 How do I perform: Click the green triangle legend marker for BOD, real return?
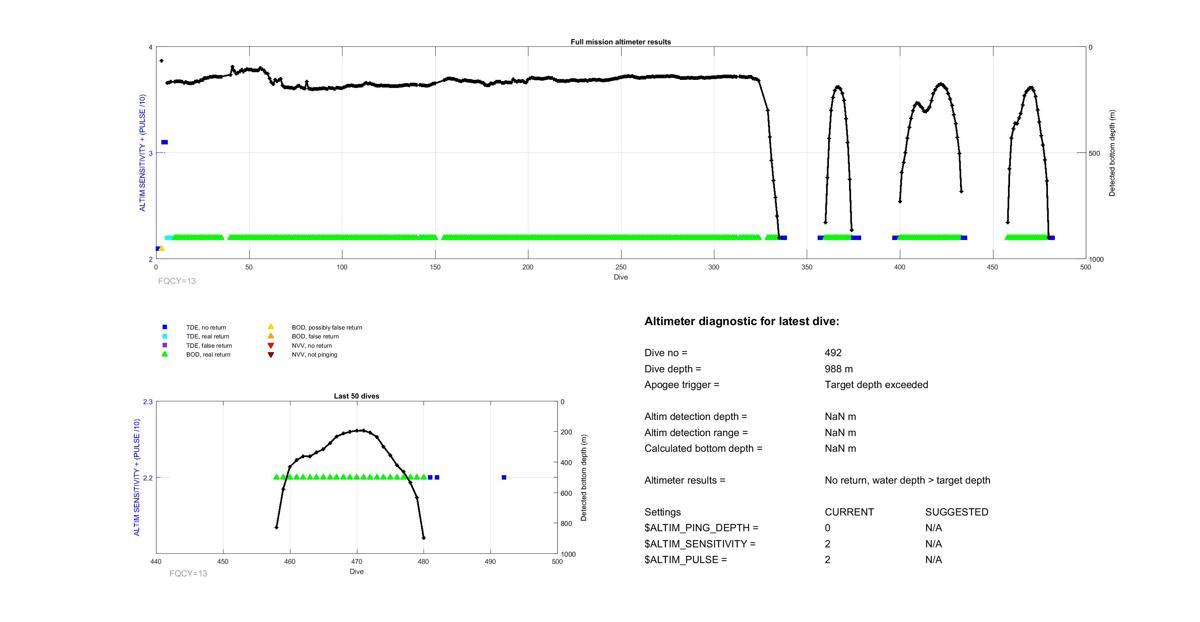coord(165,354)
